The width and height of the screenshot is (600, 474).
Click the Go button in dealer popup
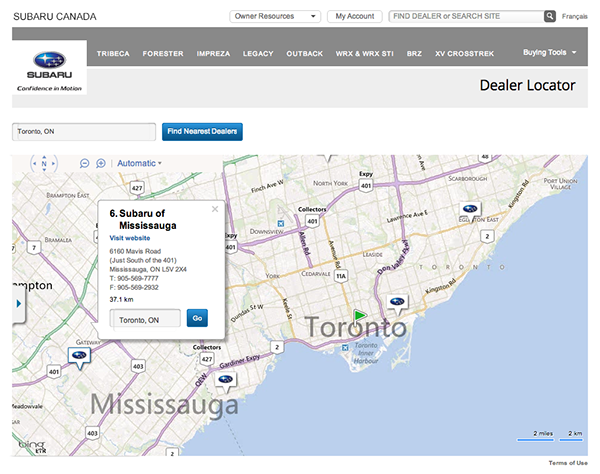click(x=197, y=318)
